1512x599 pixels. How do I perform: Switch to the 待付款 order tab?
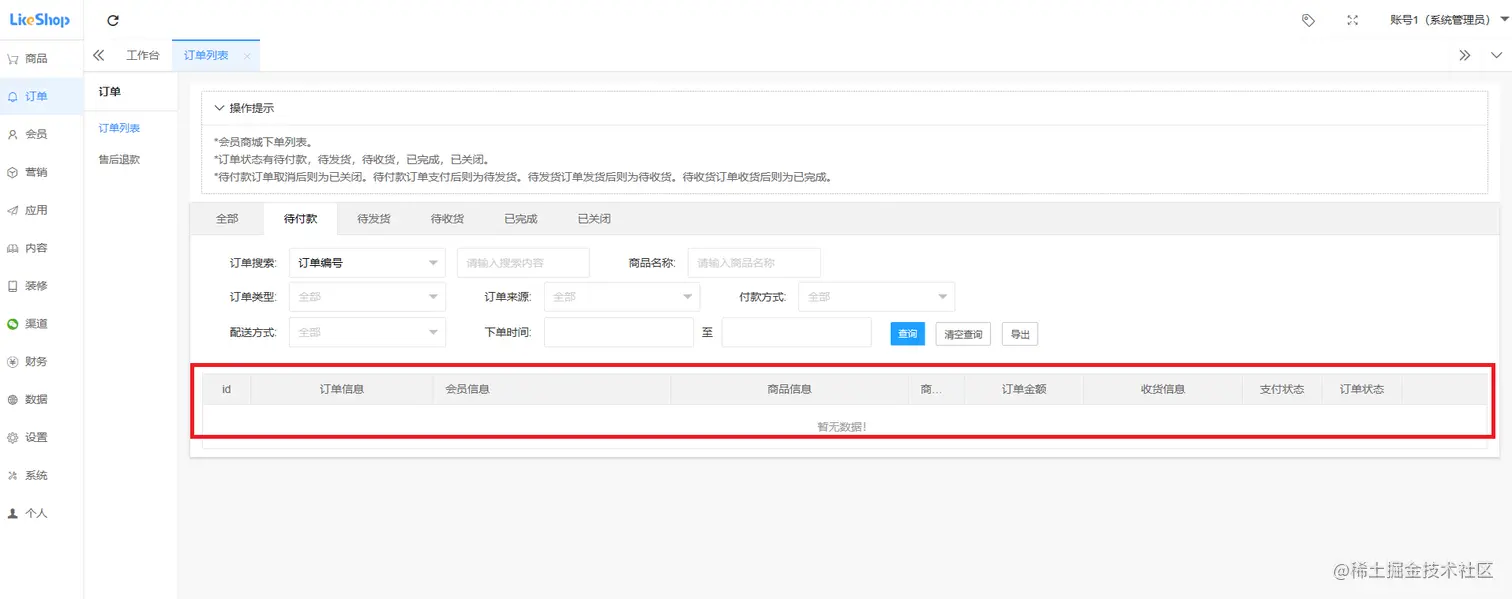click(x=300, y=218)
